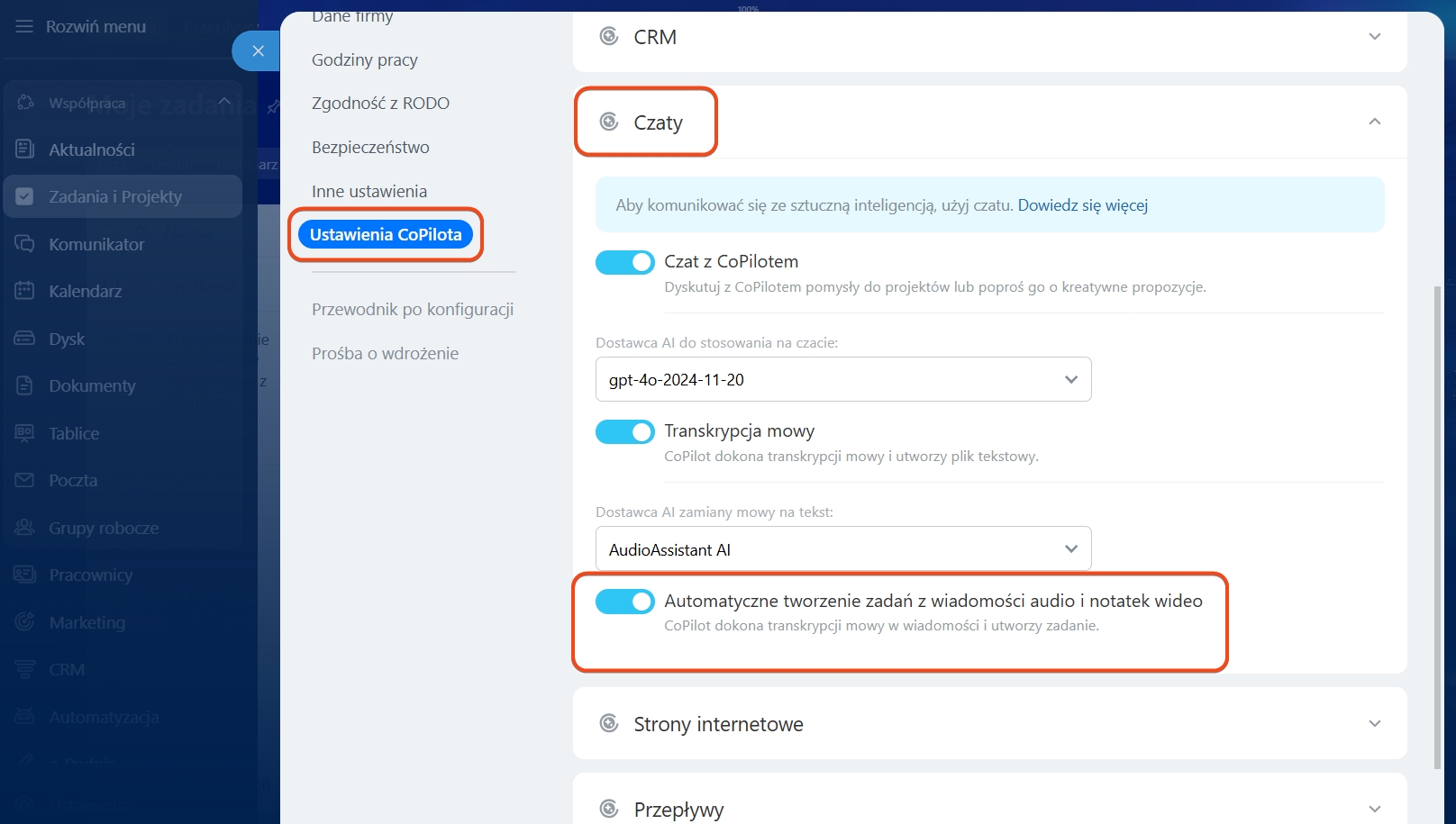Collapse the Czaty section with its chevron
Image resolution: width=1456 pixels, height=824 pixels.
click(x=1374, y=122)
